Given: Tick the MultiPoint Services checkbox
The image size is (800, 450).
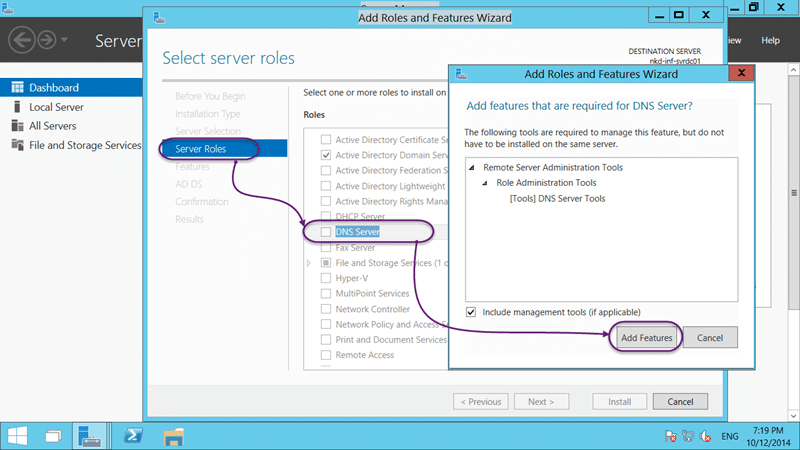Looking at the screenshot, I should (x=326, y=293).
